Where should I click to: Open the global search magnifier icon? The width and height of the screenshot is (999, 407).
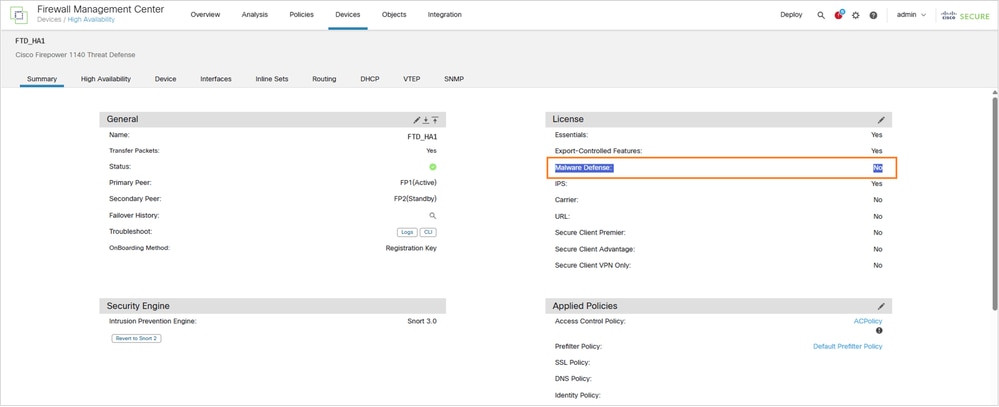pyautogui.click(x=821, y=15)
